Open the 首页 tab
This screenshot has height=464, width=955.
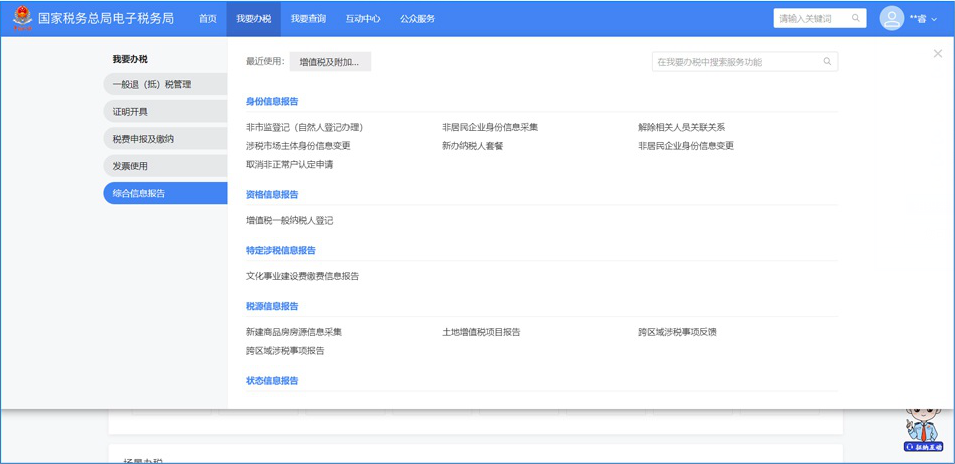point(207,19)
